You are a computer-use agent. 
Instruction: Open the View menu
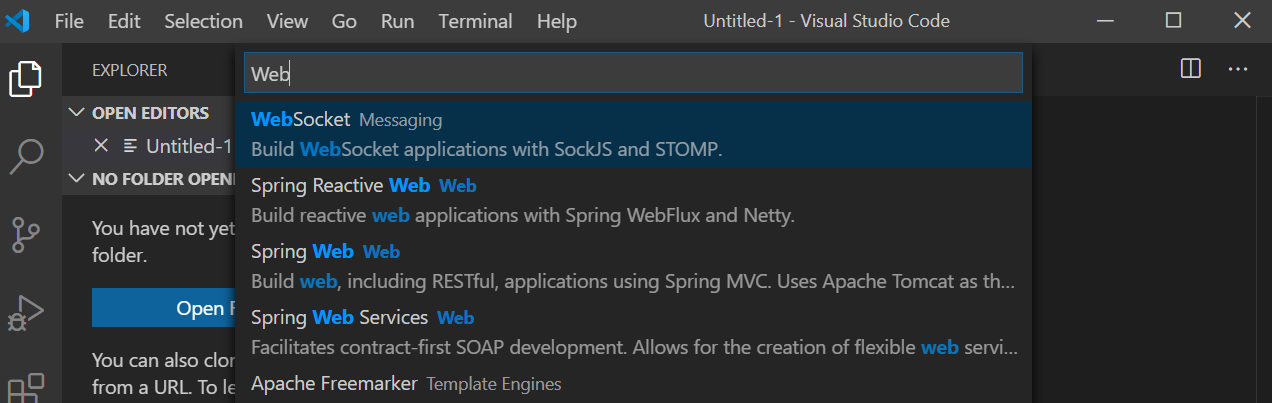(x=288, y=20)
